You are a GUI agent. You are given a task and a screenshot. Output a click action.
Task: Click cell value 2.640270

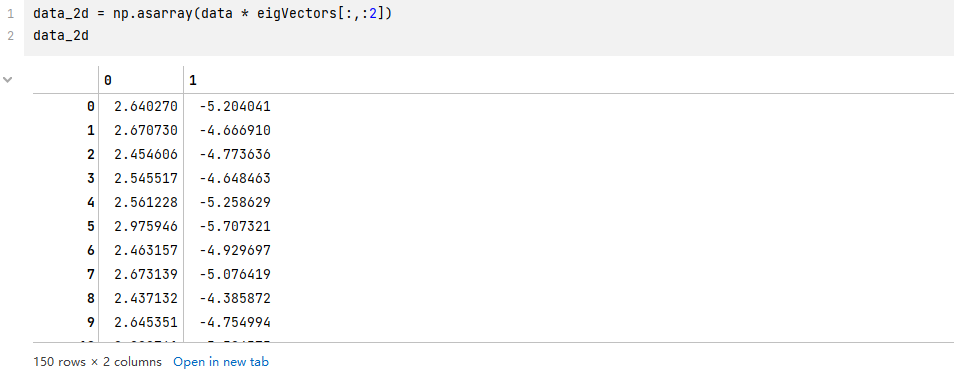coord(146,106)
